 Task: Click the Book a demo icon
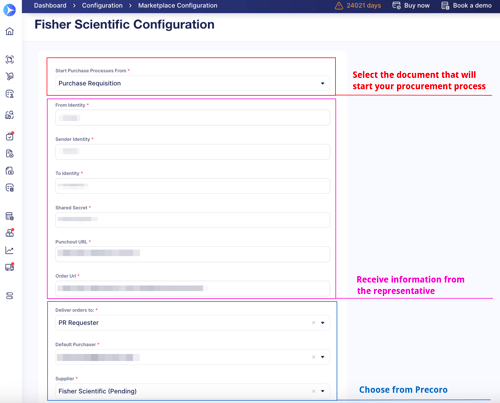pos(445,6)
